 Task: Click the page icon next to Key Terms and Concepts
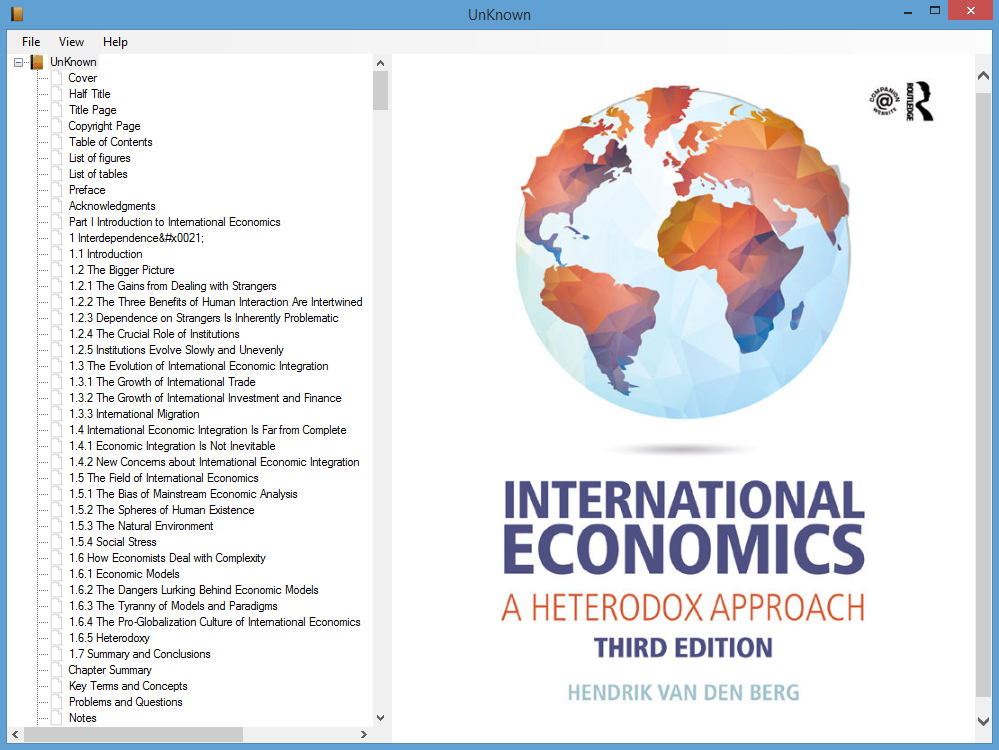click(57, 686)
